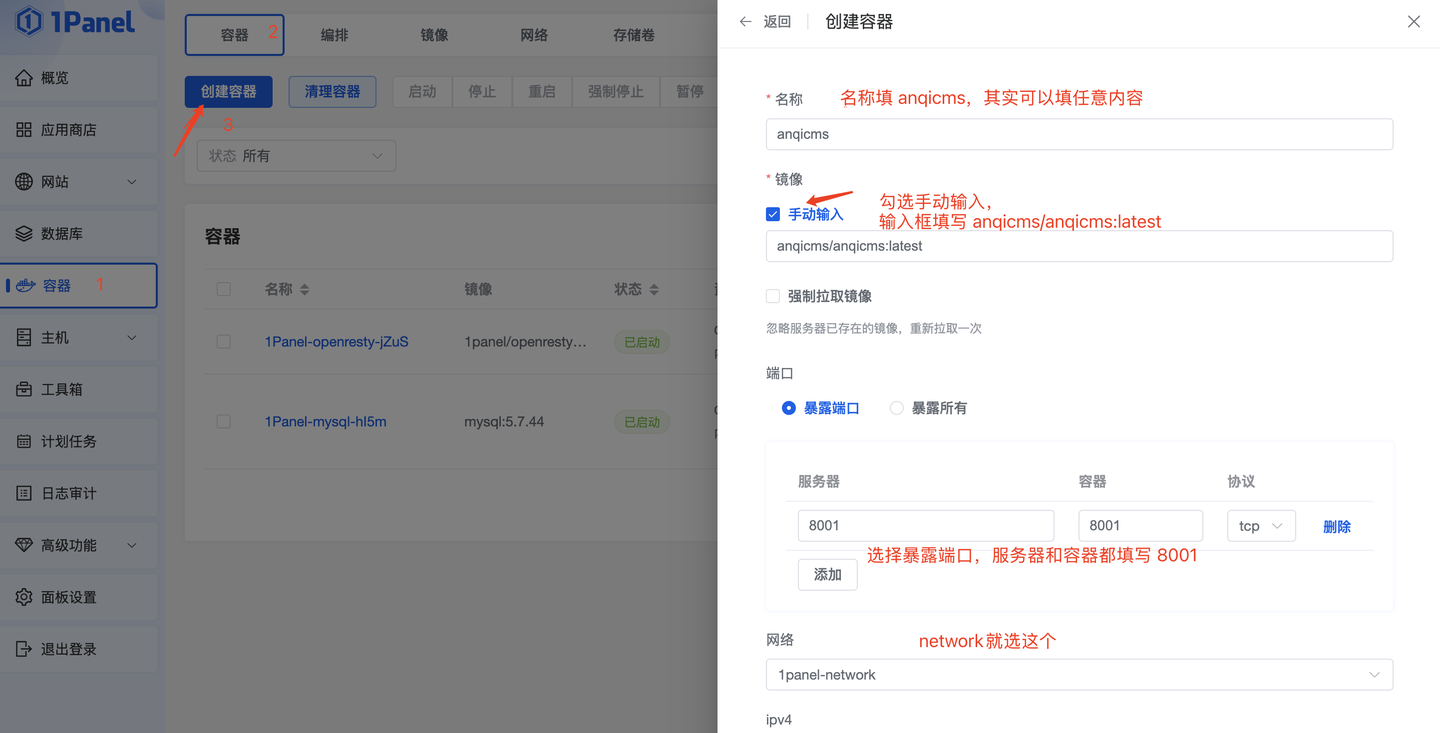The height and width of the screenshot is (733, 1440).
Task: Click 已启动 status of 1Panel-openresty-jZuS
Action: pyautogui.click(x=642, y=342)
